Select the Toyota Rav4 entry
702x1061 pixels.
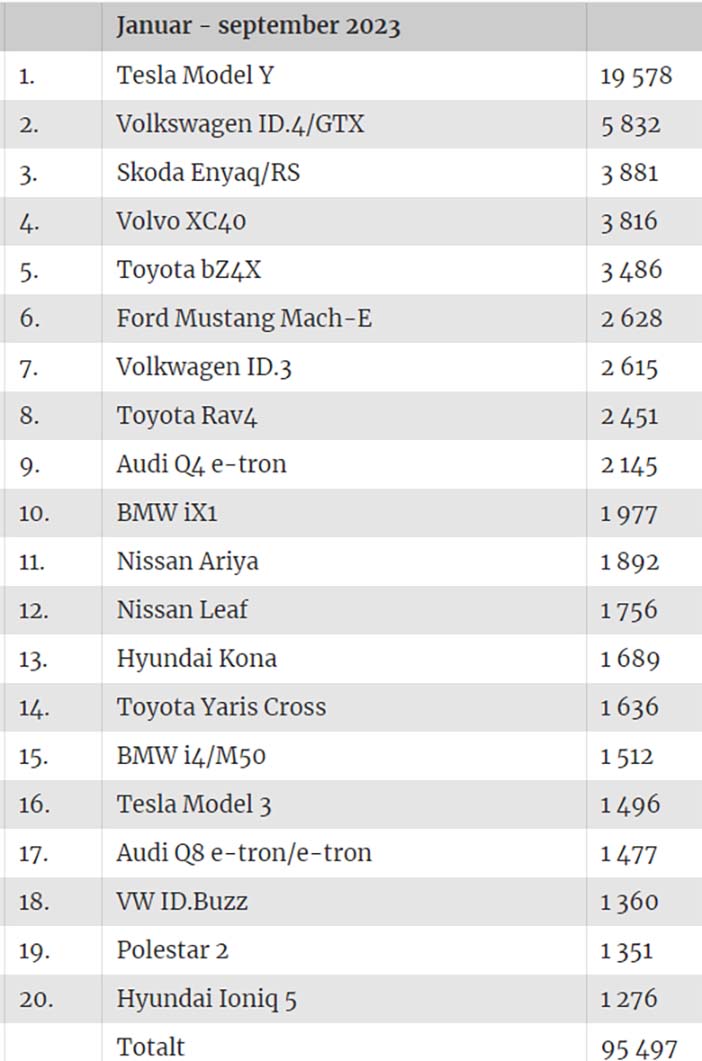(x=186, y=415)
